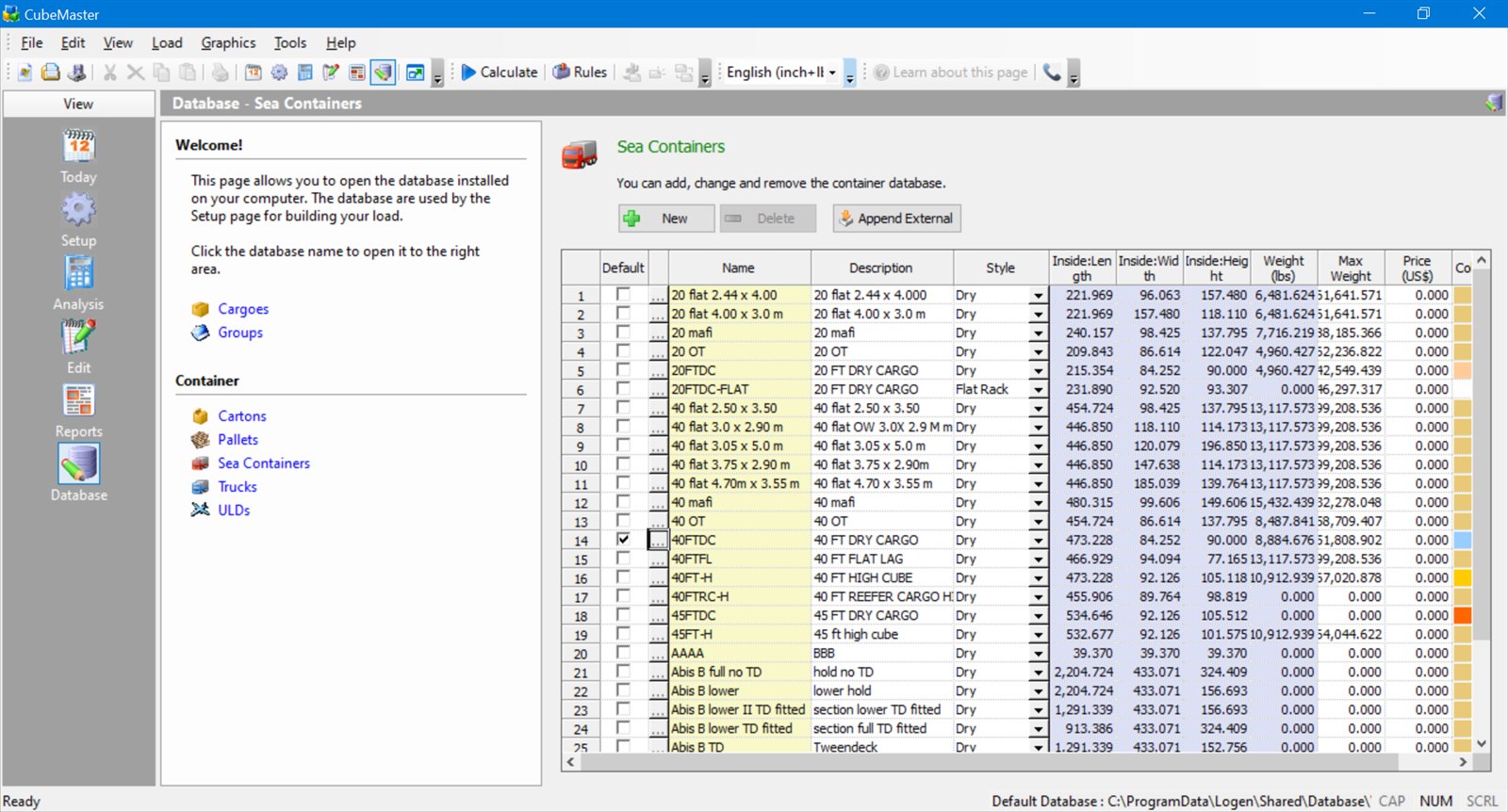Click the color swatch for 45FTDC row
The width and height of the screenshot is (1508, 812).
(x=1463, y=615)
